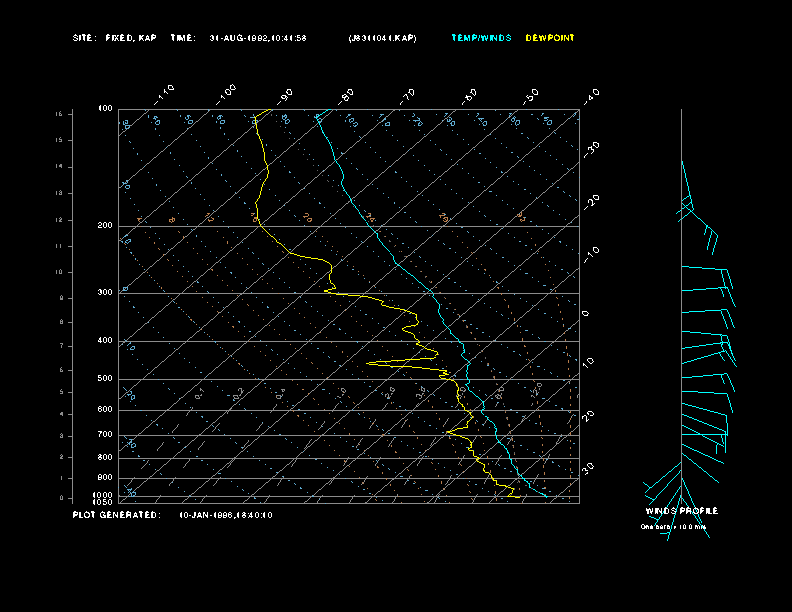Click the -50 isotherm label above the chart
This screenshot has width=792, height=612.
(x=531, y=96)
